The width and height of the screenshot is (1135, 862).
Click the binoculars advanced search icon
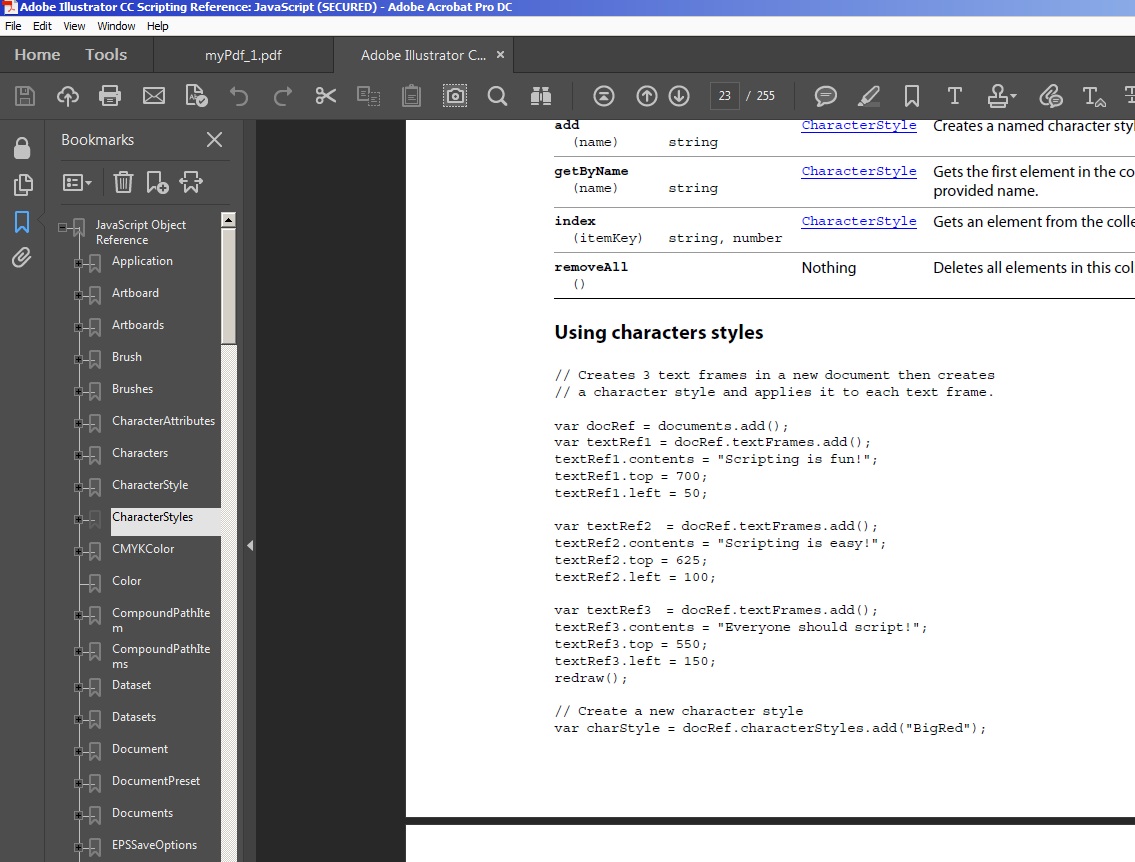(541, 96)
